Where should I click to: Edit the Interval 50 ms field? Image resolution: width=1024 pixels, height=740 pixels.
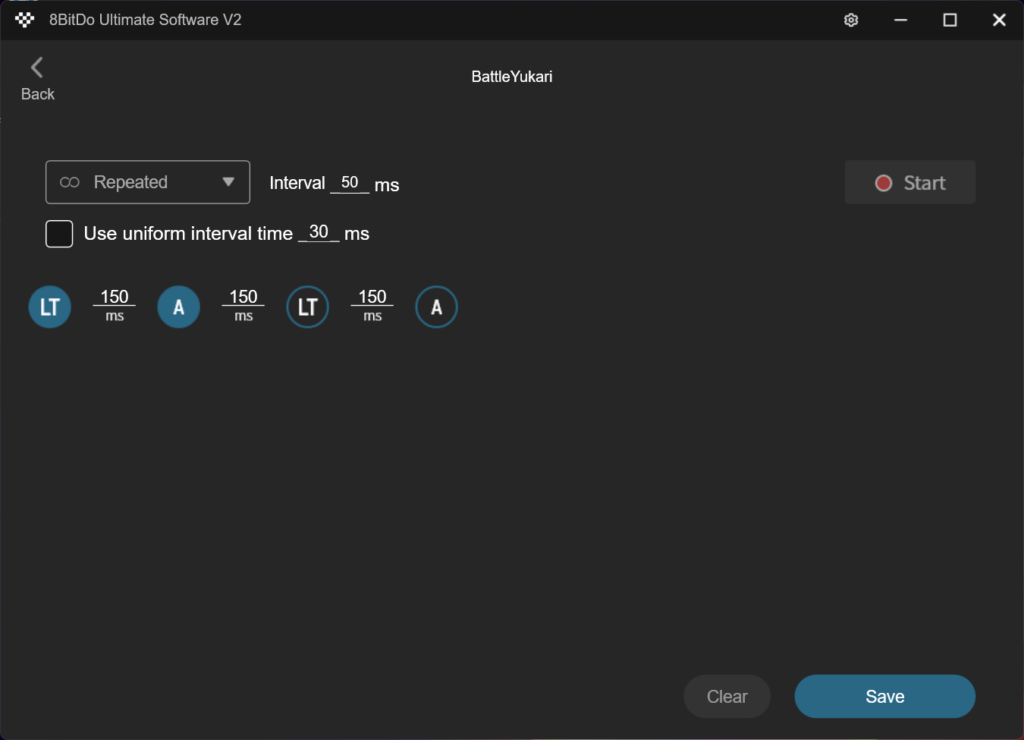(349, 183)
